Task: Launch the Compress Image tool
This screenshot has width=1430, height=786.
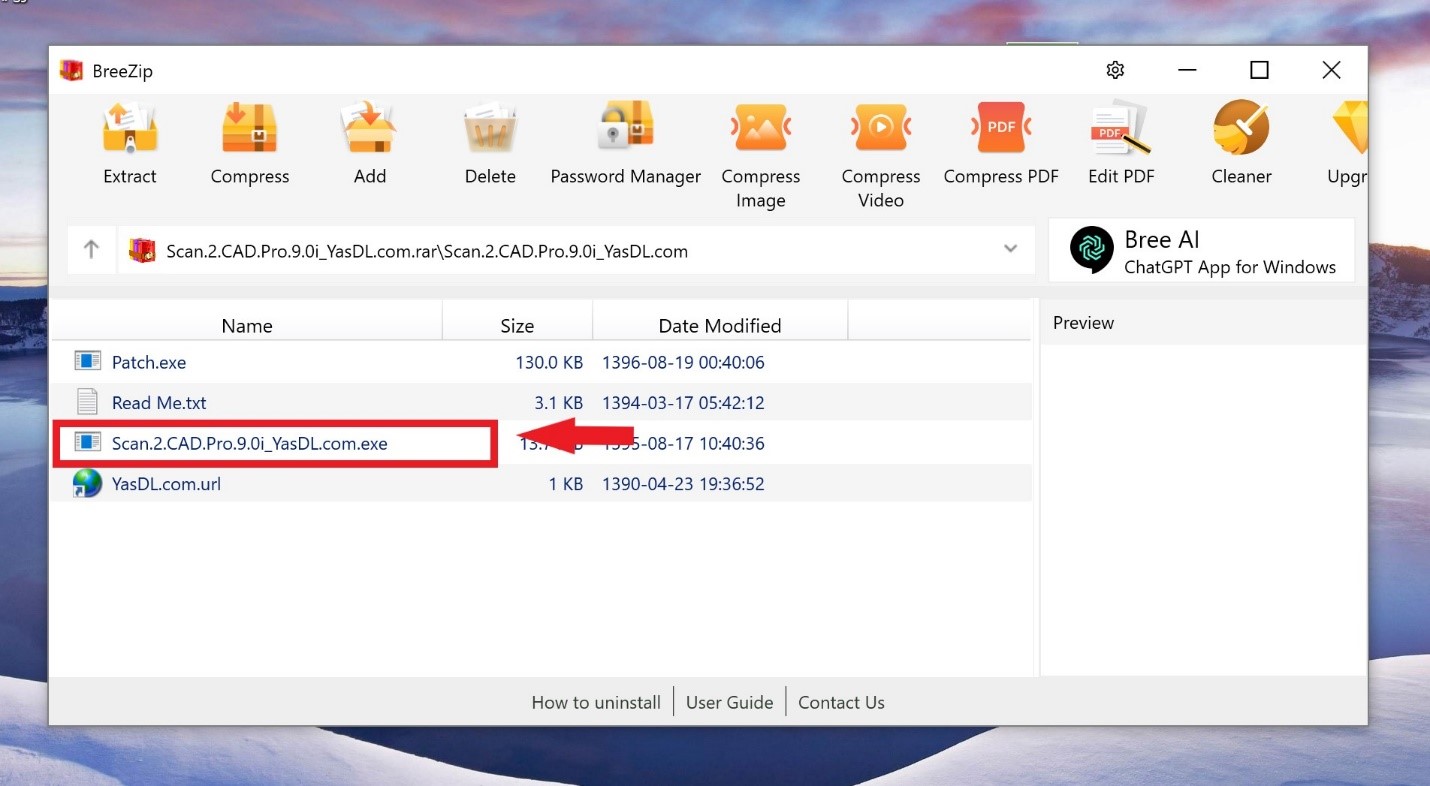Action: point(761,127)
